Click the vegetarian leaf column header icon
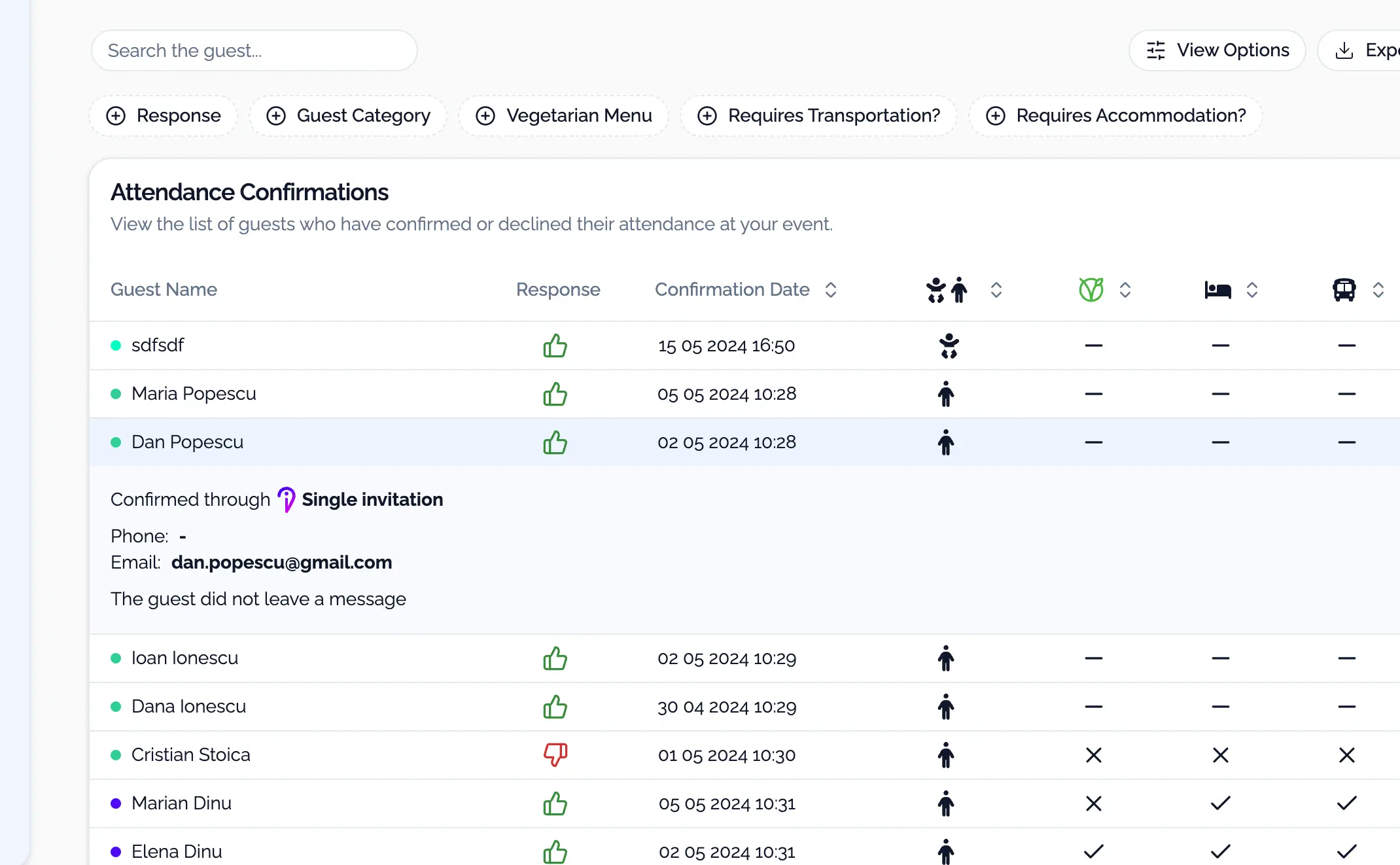This screenshot has width=1400, height=865. coord(1091,290)
